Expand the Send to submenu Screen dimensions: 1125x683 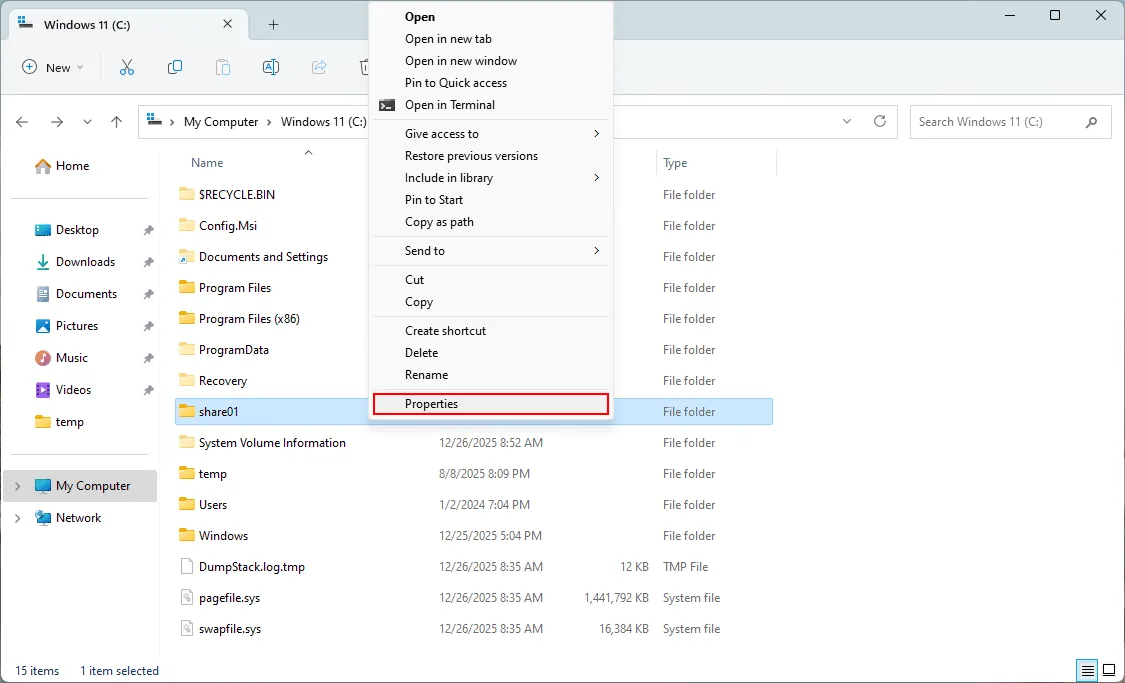pos(596,250)
